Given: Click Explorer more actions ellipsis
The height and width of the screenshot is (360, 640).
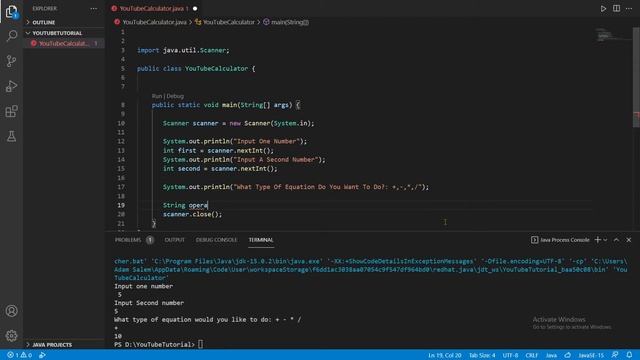Looking at the screenshot, I should click(x=93, y=9).
